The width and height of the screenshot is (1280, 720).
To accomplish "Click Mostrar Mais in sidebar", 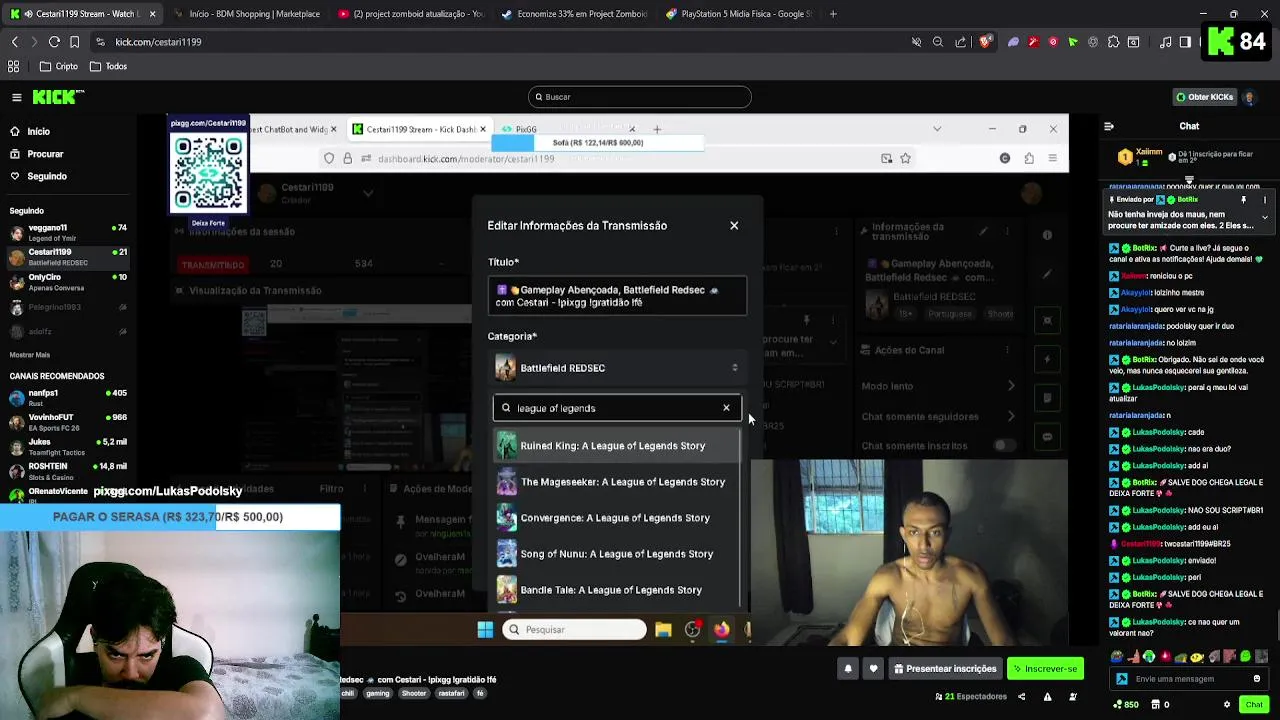I will point(29,355).
